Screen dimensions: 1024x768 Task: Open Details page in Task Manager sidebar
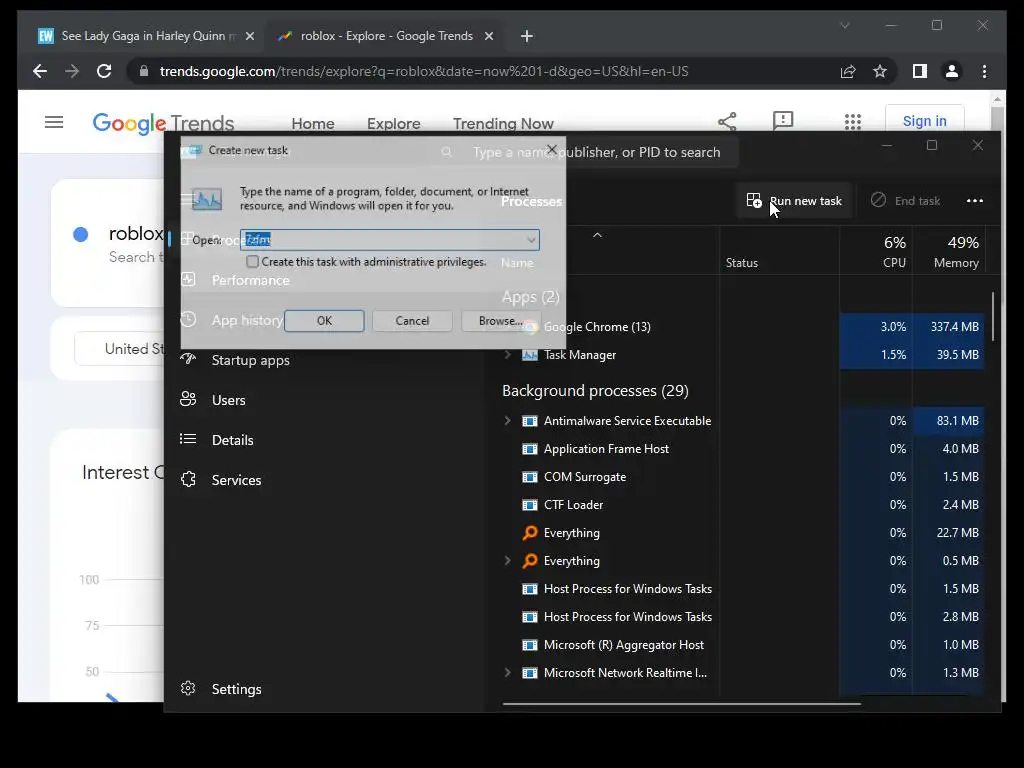pyautogui.click(x=232, y=440)
